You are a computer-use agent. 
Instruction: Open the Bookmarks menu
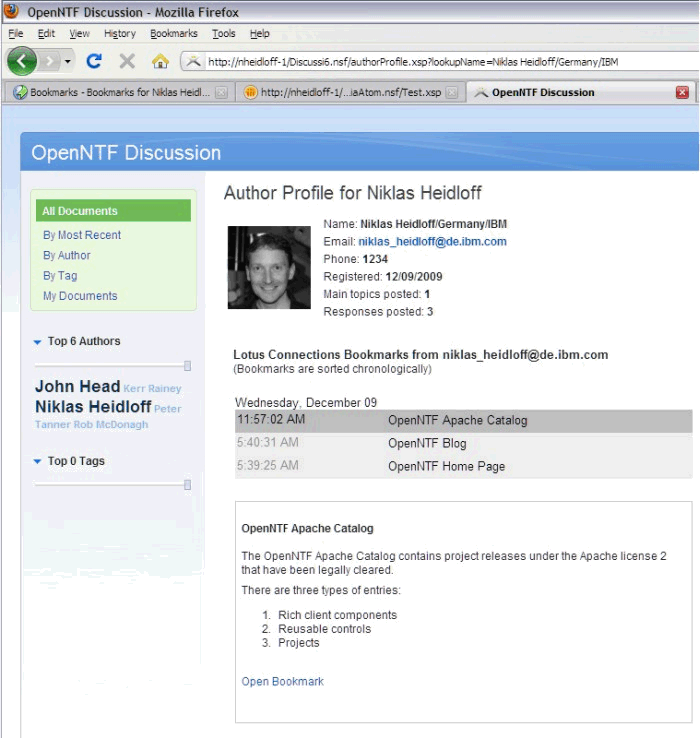[x=174, y=33]
